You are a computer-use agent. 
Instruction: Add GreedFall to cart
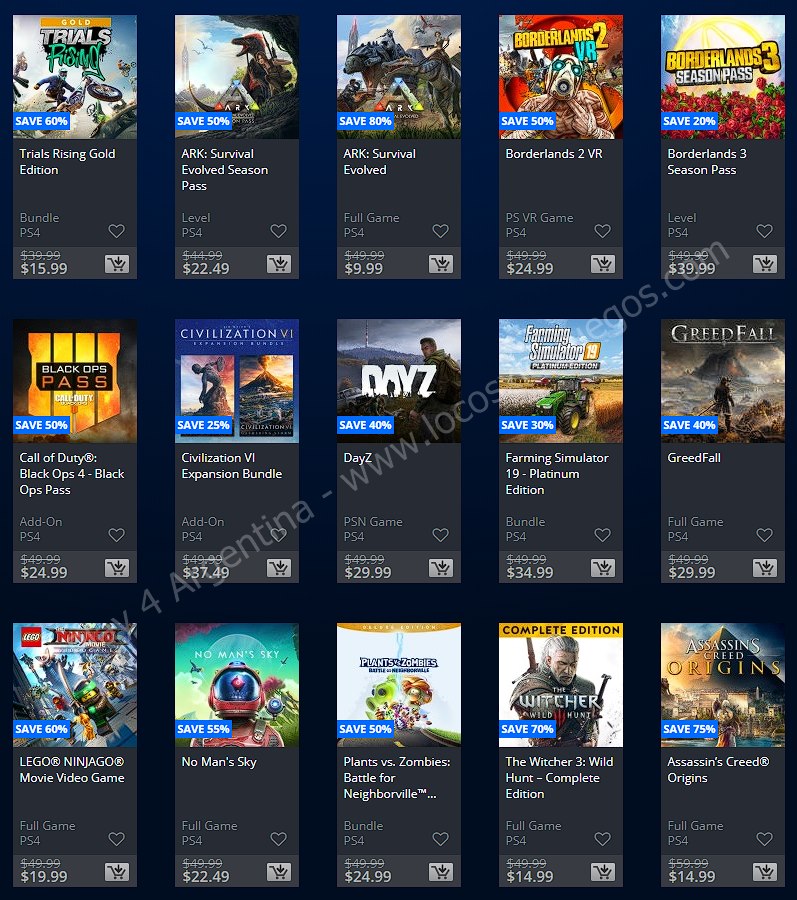point(764,568)
